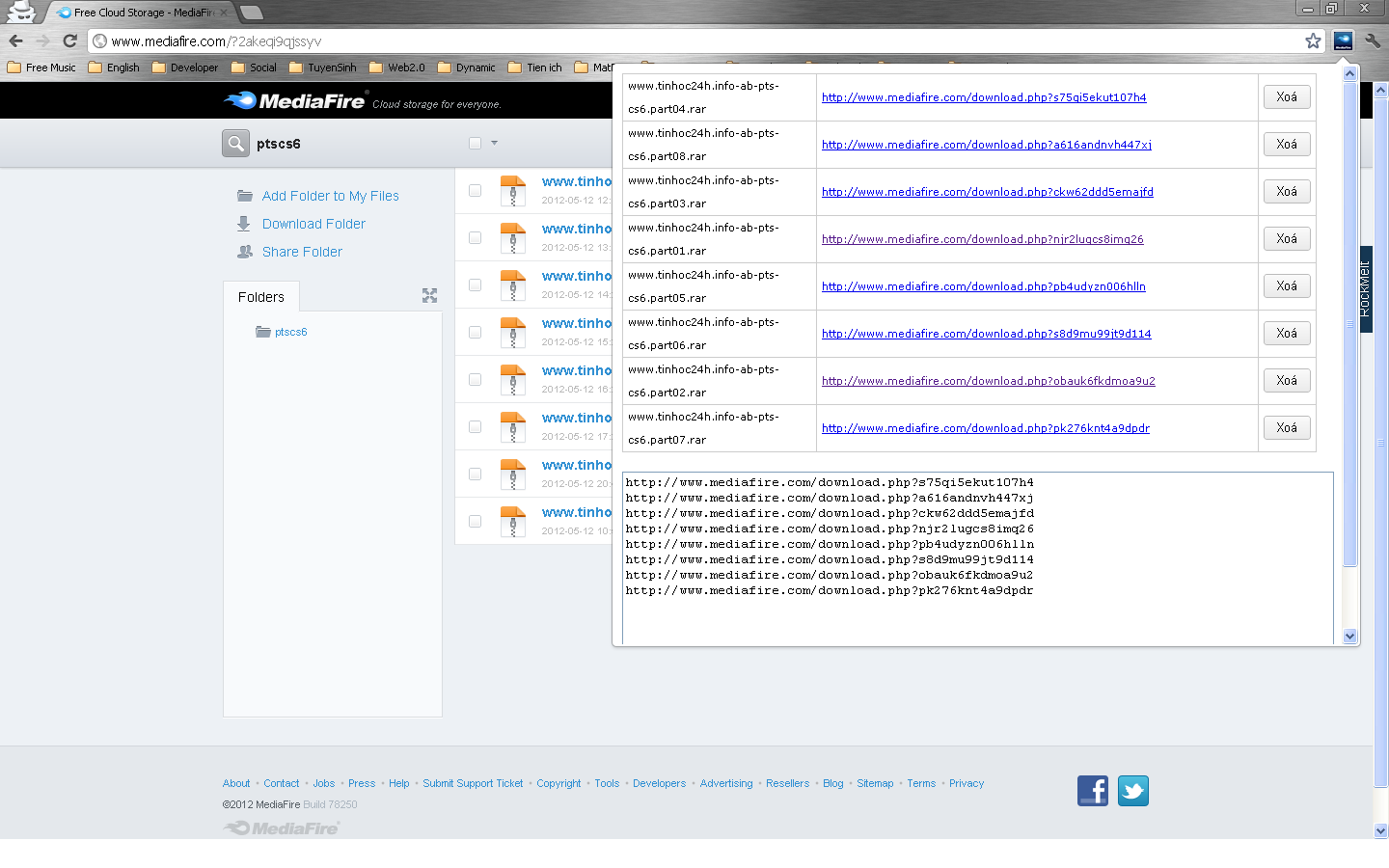Check the file row dated 2012-05-12 13
The image size is (1389, 868).
(x=475, y=237)
